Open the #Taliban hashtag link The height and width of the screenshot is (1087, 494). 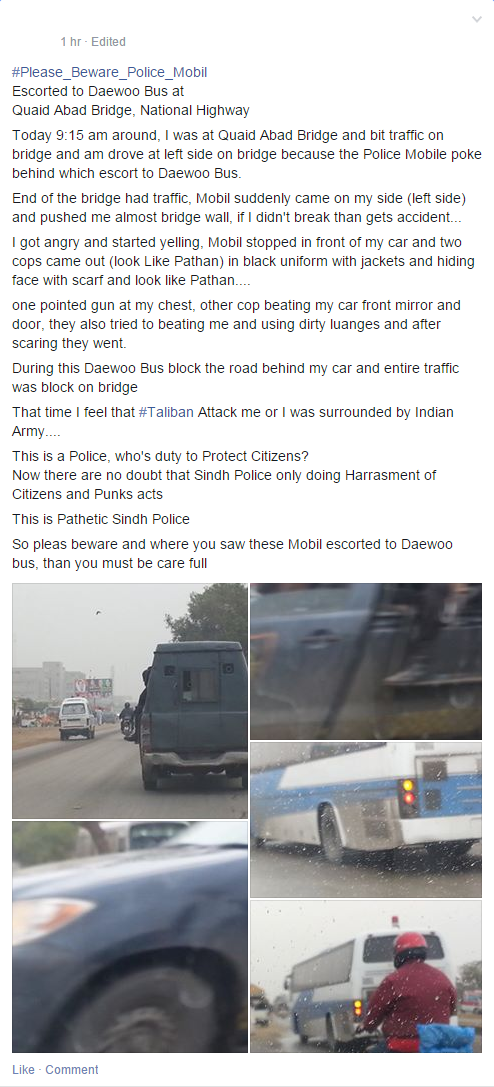click(x=166, y=412)
